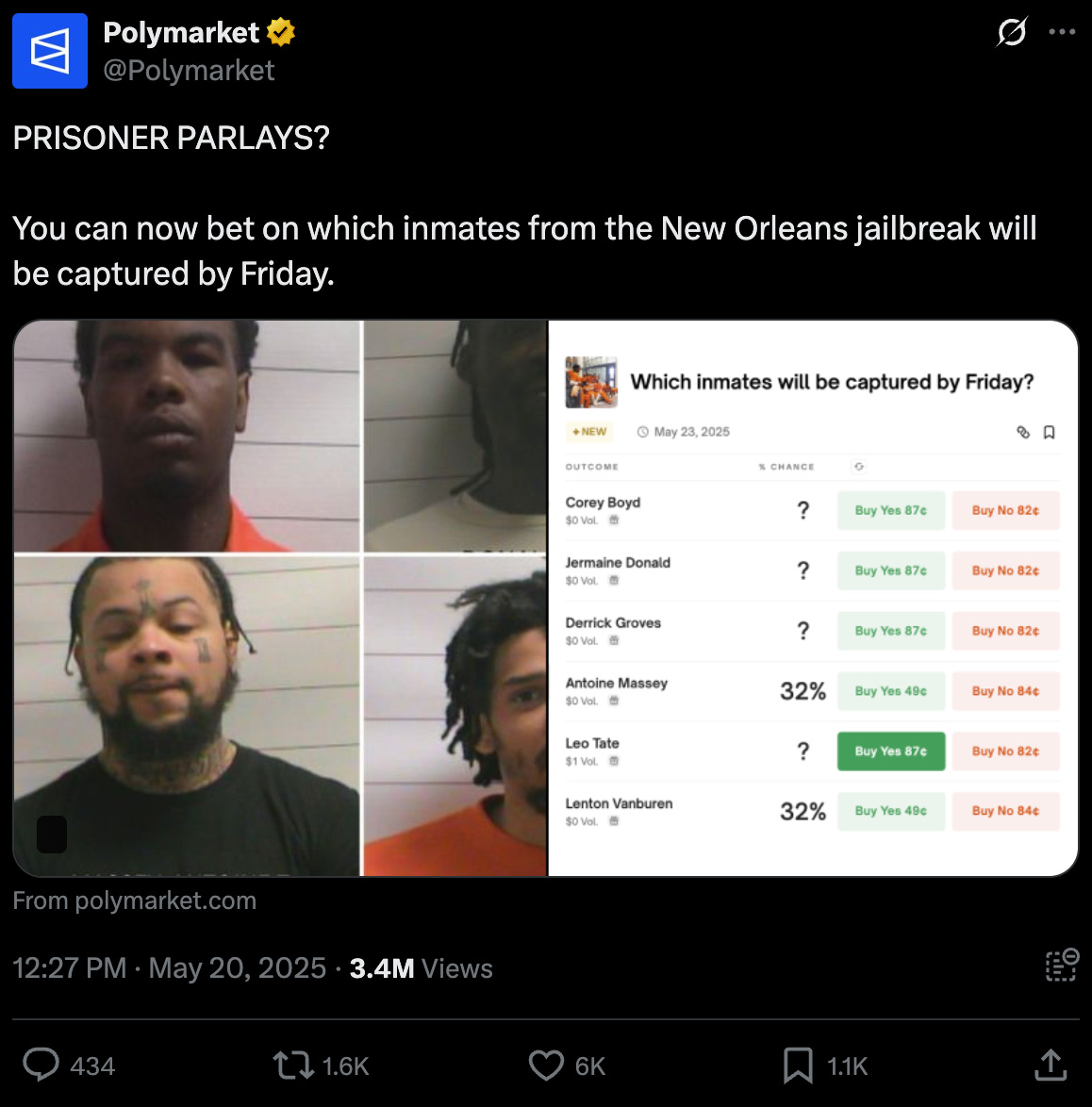Image resolution: width=1092 pixels, height=1107 pixels.
Task: Repost using the 1.6K retweet icon
Action: click(293, 1066)
